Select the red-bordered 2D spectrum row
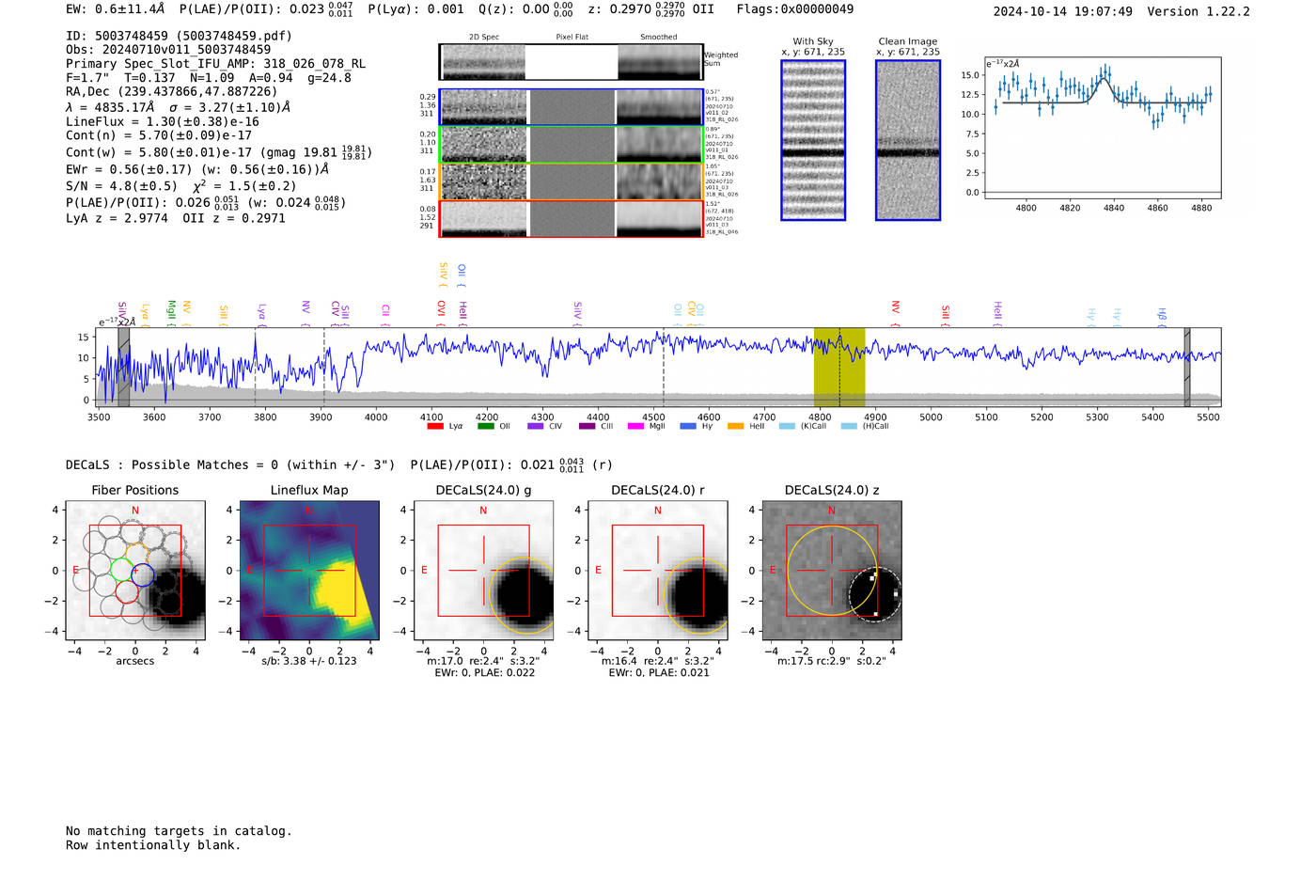The image size is (1316, 896). [571, 218]
